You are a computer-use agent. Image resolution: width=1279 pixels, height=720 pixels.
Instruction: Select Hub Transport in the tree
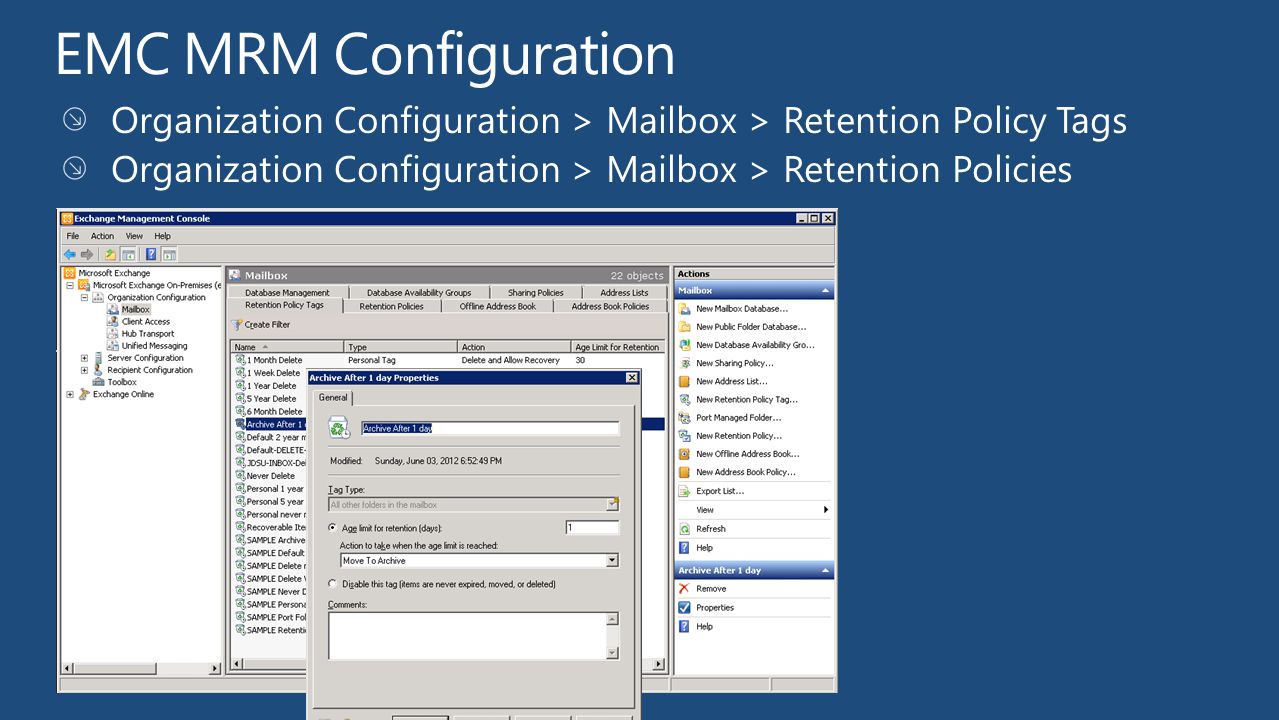[148, 334]
